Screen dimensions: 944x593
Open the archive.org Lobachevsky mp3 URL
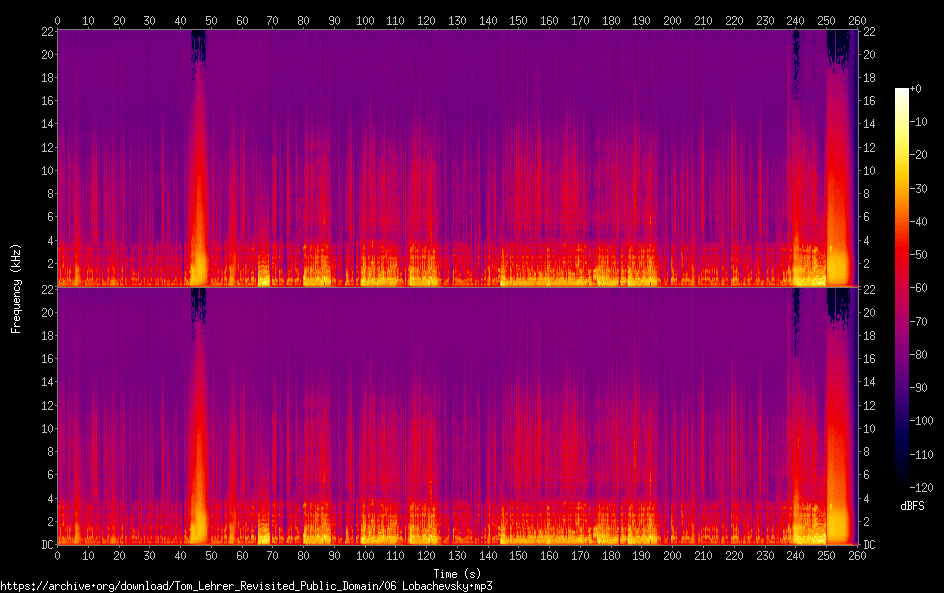click(x=246, y=586)
